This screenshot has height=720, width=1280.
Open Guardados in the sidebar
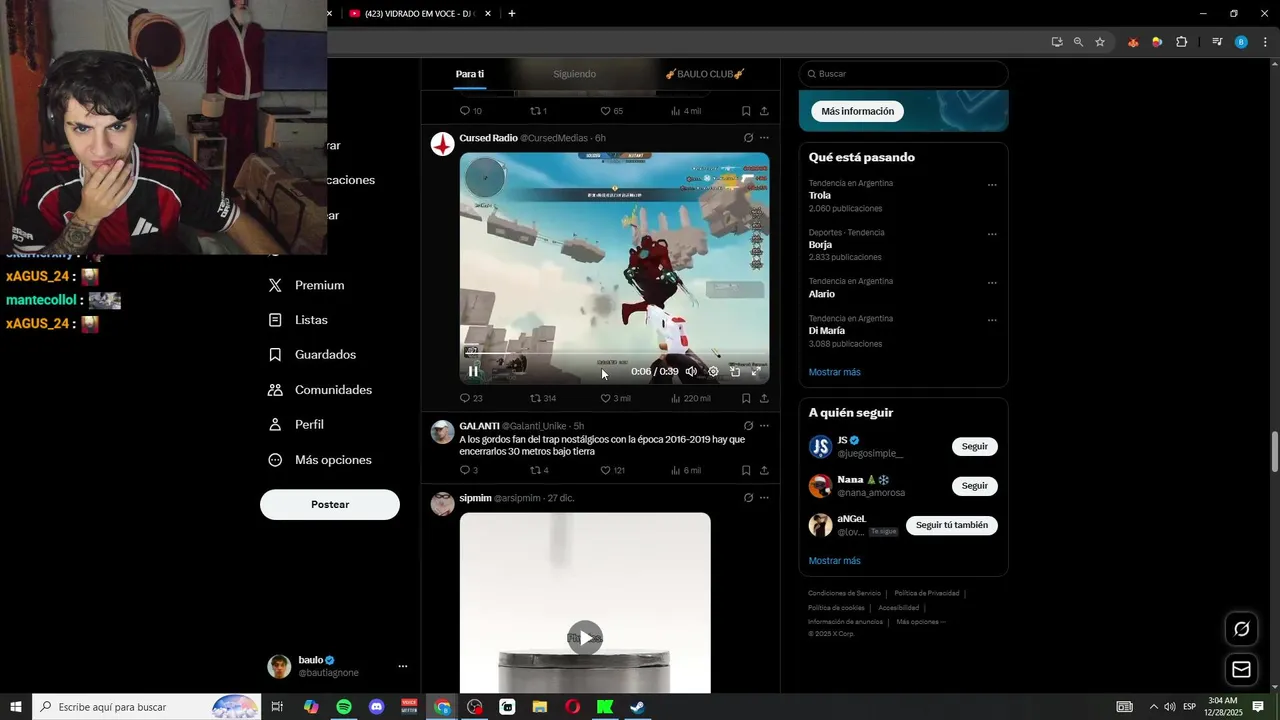pyautogui.click(x=312, y=355)
